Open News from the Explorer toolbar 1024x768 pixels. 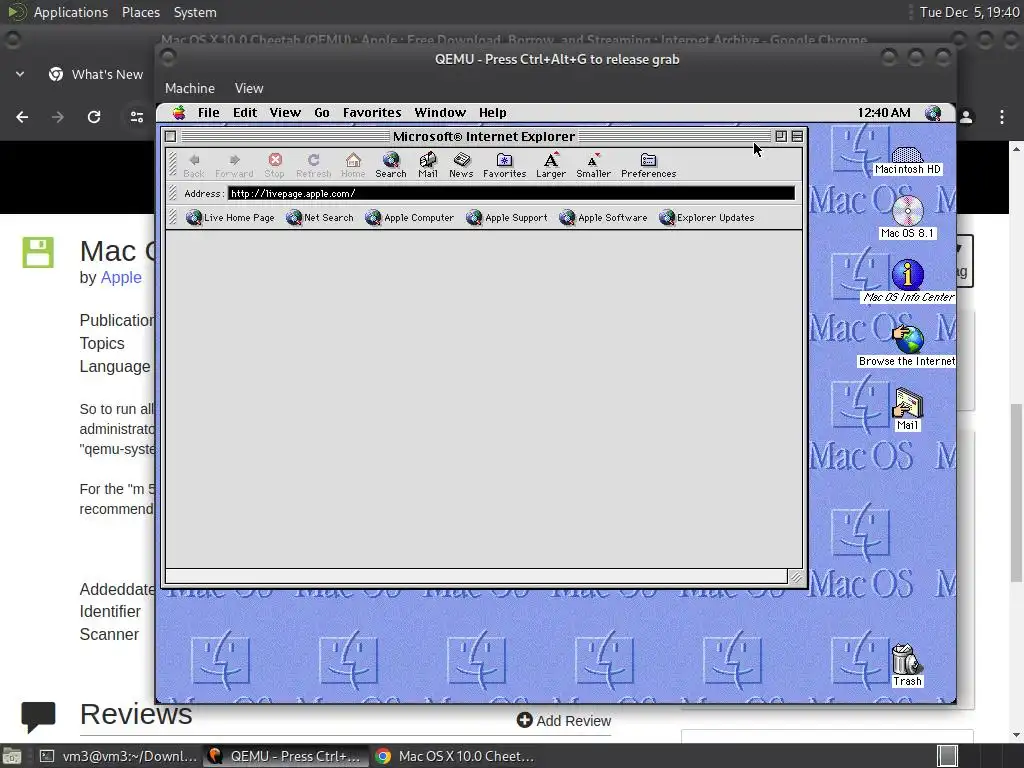pos(461,165)
